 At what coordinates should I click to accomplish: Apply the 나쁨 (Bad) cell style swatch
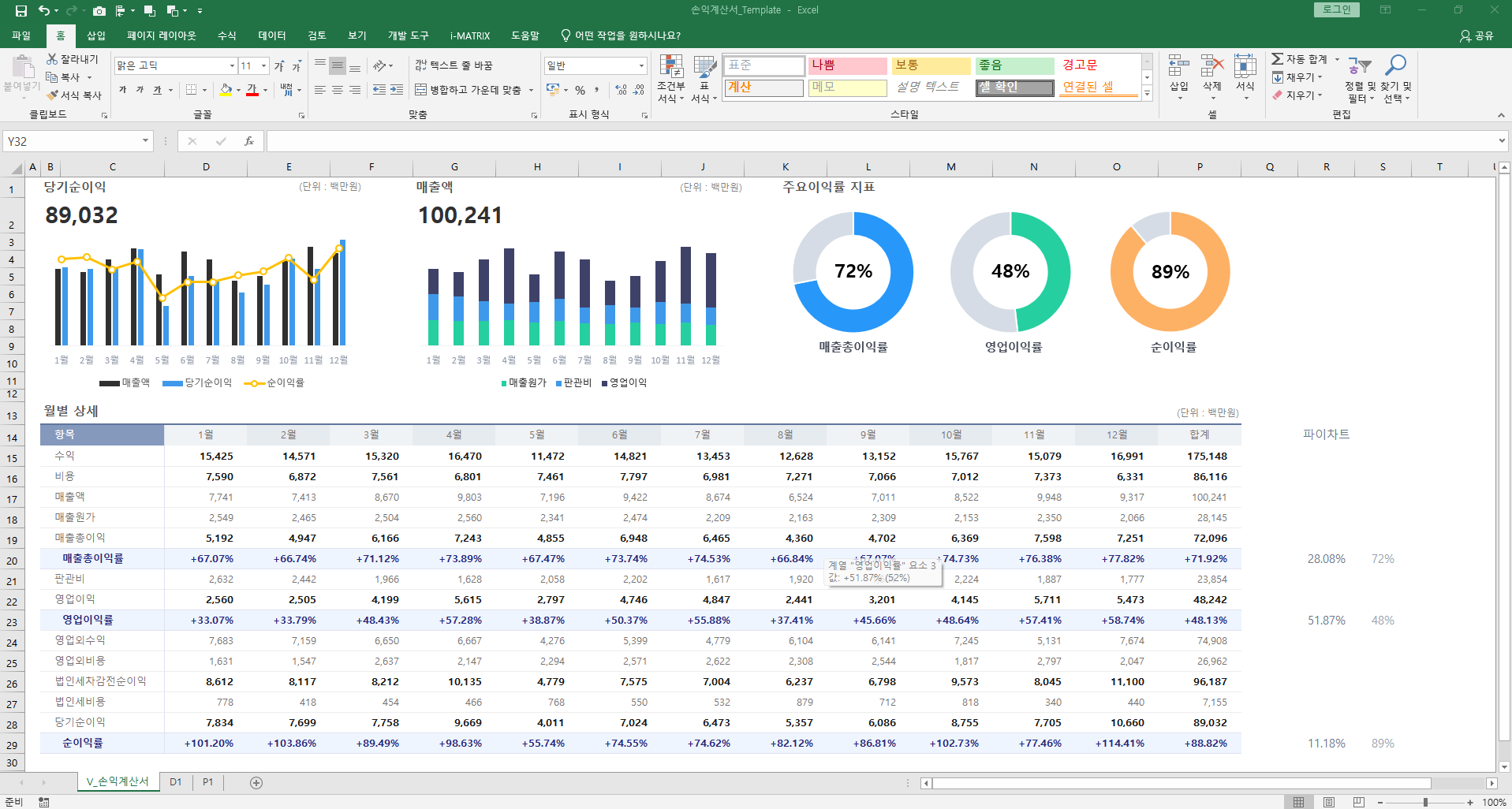tap(848, 65)
